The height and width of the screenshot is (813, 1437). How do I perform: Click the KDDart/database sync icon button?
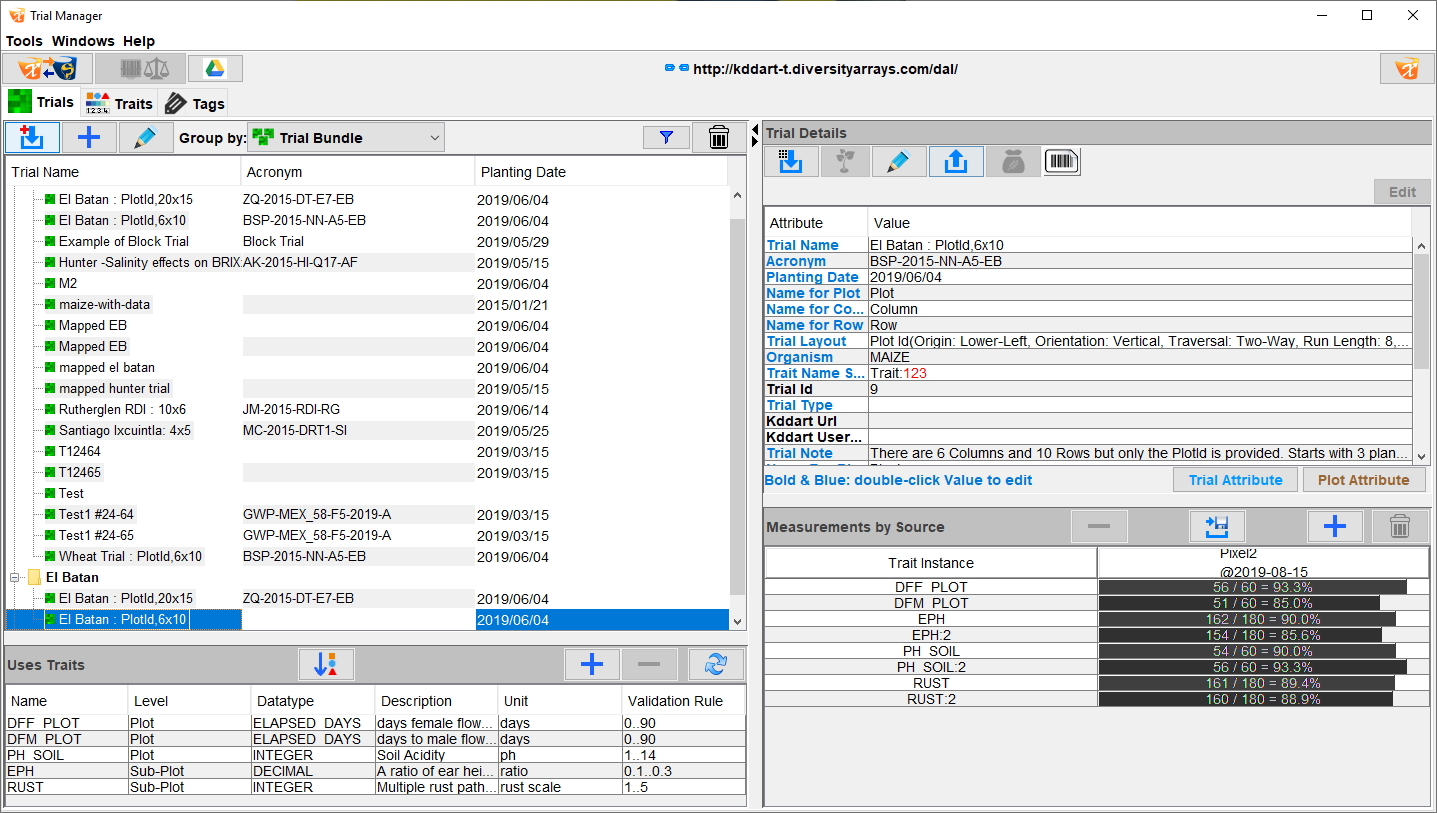click(47, 69)
